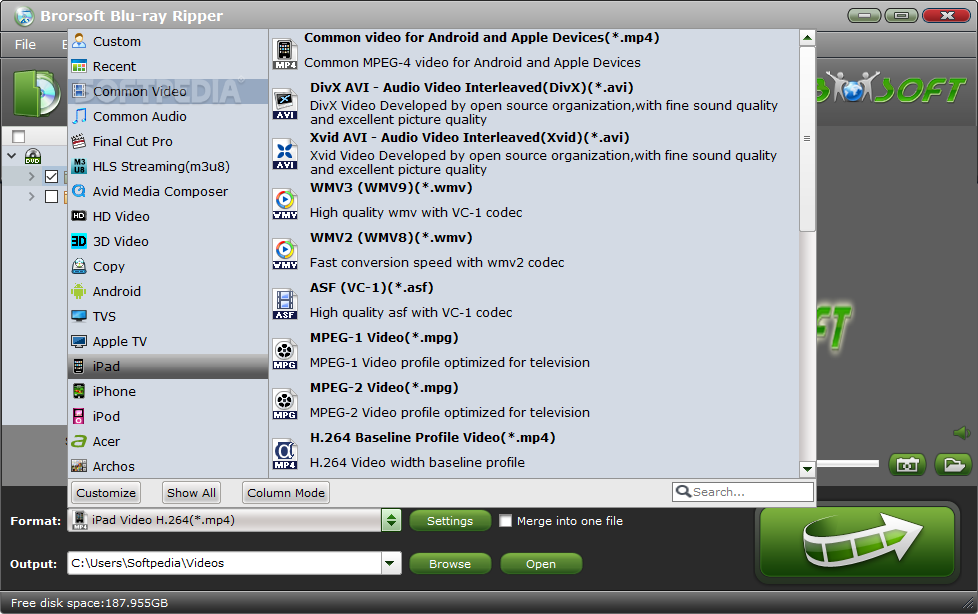Image resolution: width=978 pixels, height=614 pixels.
Task: Click the format list scrollbar thumb
Action: point(807,139)
